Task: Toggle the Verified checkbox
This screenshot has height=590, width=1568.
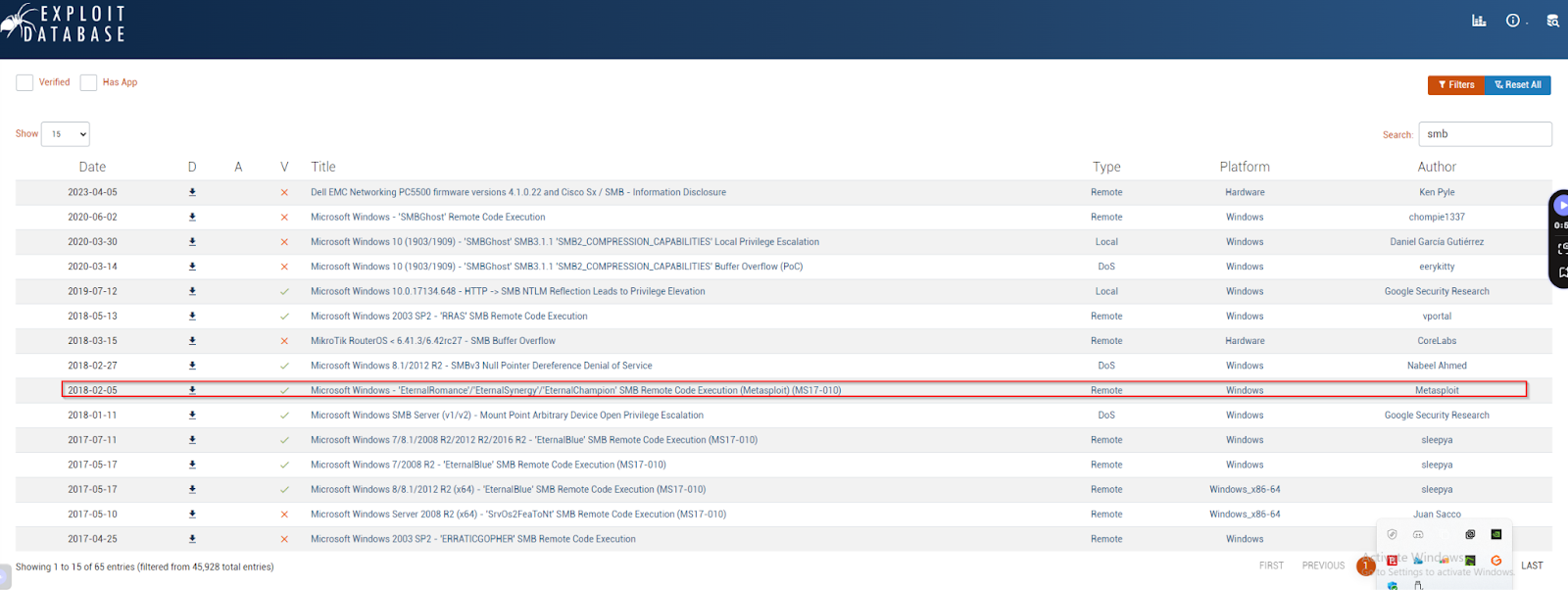Action: (24, 82)
